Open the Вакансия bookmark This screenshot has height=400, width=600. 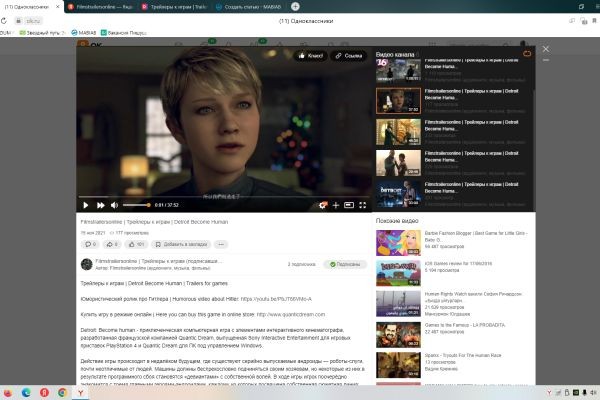124,33
